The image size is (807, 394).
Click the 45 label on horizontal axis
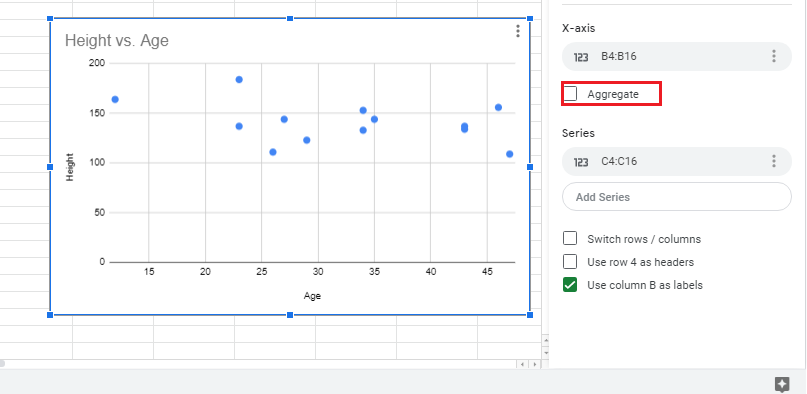[x=486, y=272]
